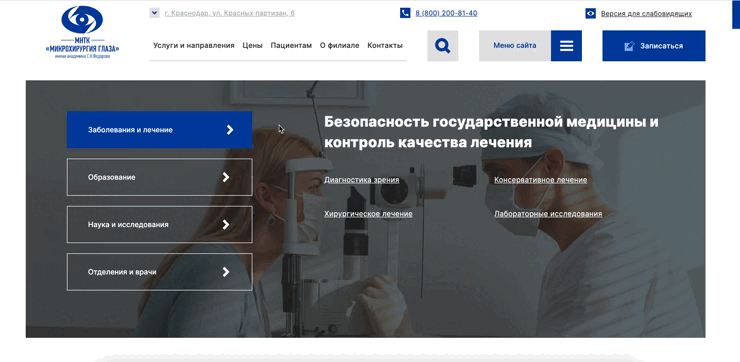
Task: Click the chevron on Наука и исследования
Action: tap(226, 224)
